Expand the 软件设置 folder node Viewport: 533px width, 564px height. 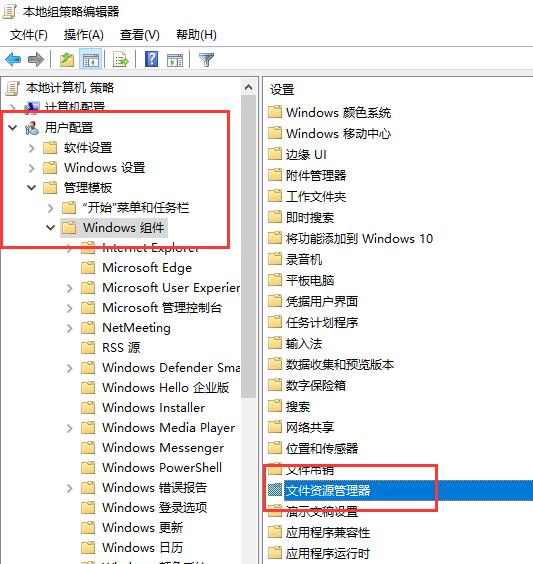(x=32, y=148)
